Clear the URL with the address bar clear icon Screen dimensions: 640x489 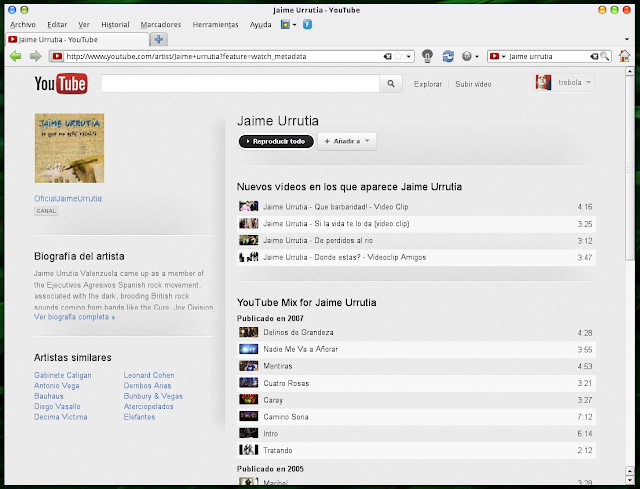pos(387,56)
